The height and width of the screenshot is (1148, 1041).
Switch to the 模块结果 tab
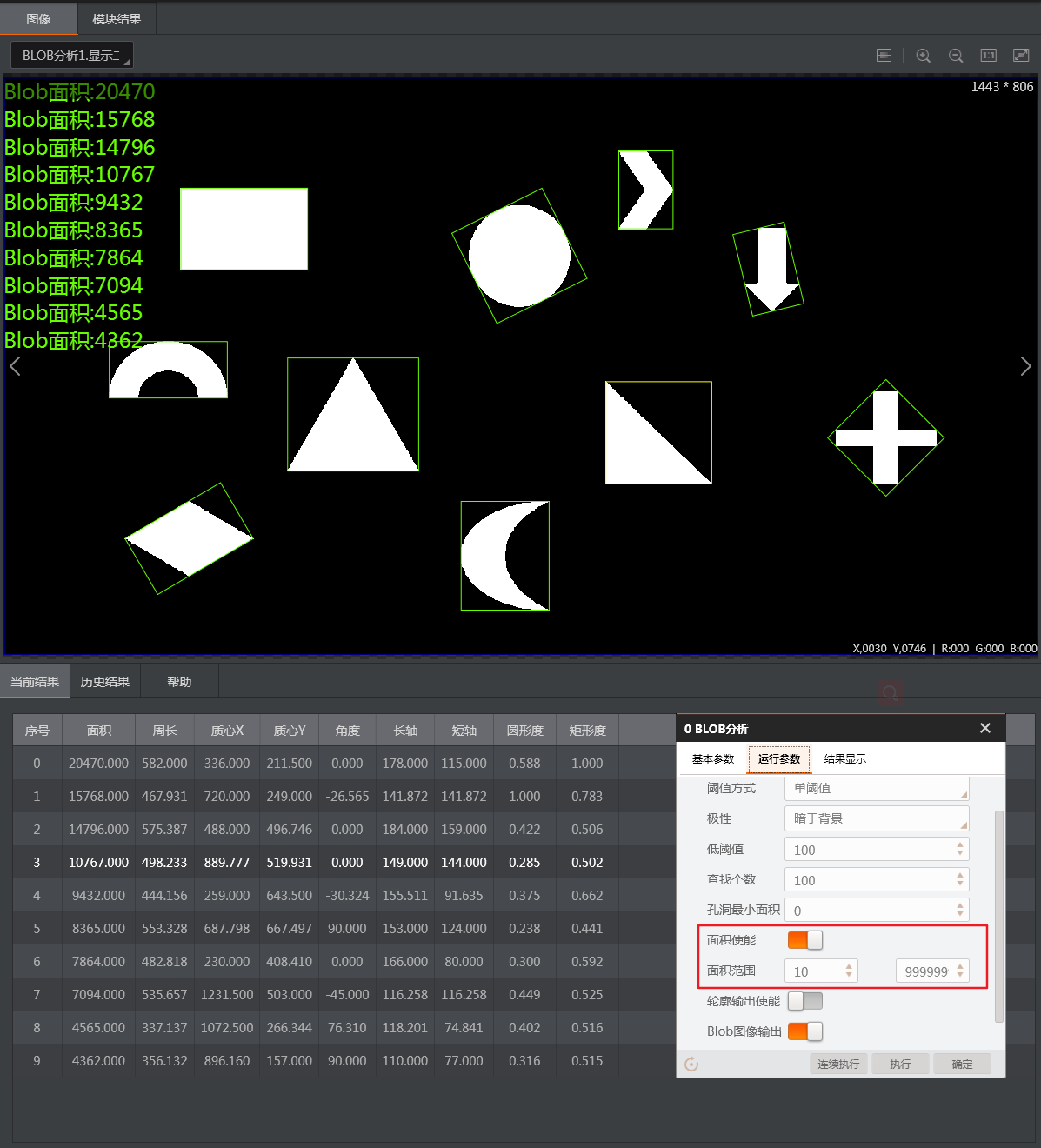[116, 17]
